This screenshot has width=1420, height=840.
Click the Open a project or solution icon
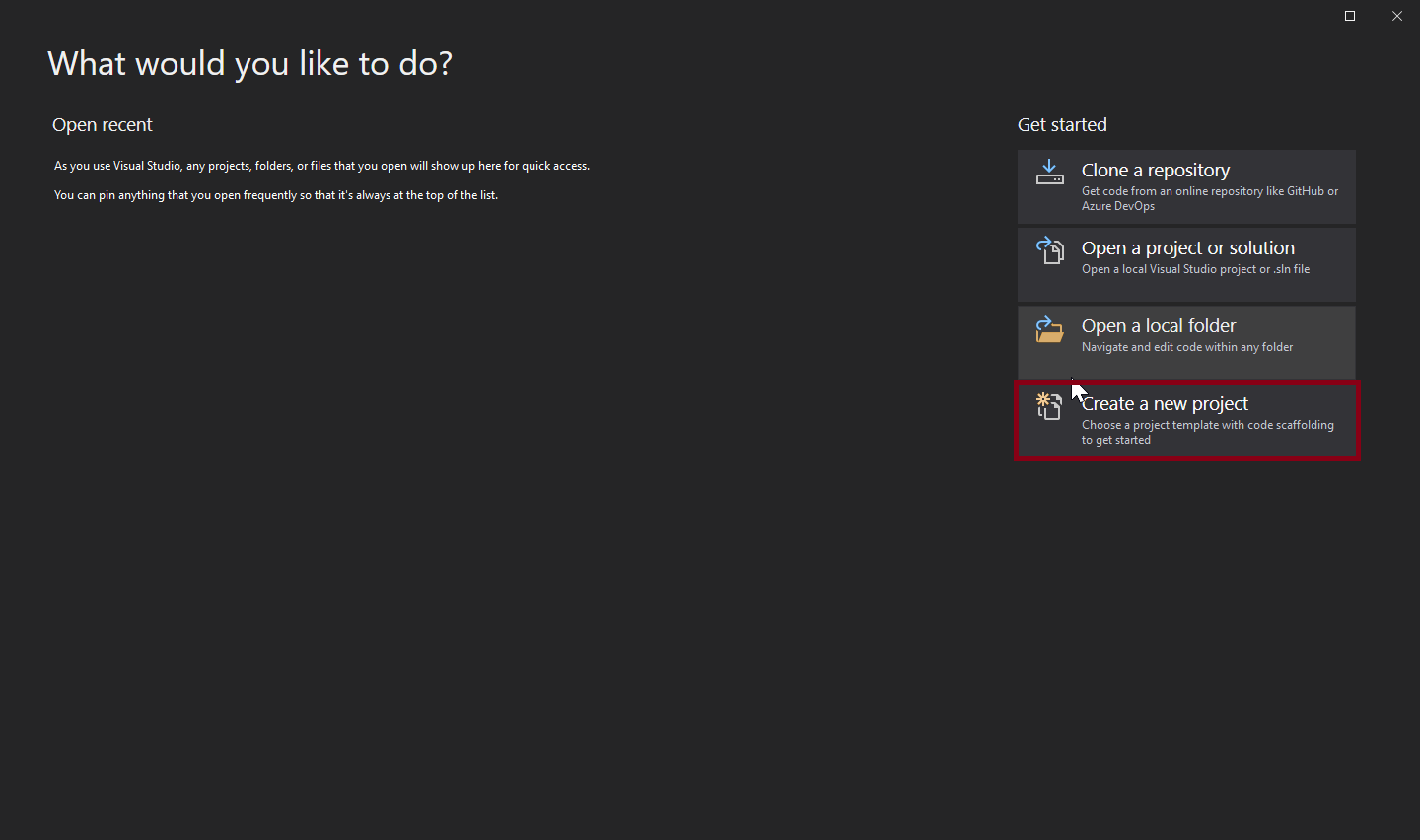pyautogui.click(x=1049, y=250)
